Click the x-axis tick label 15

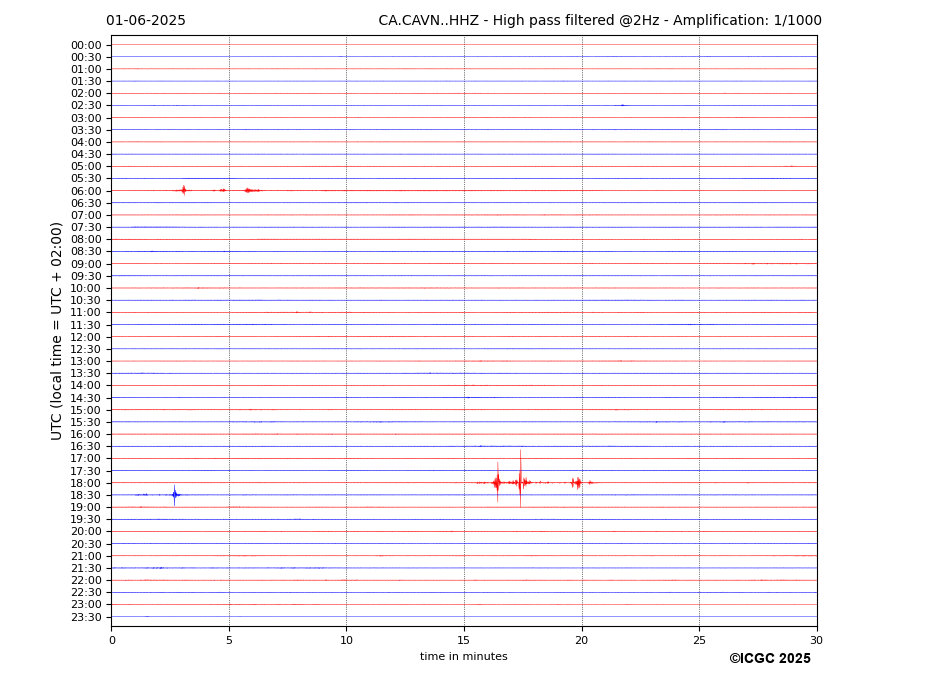coord(464,640)
